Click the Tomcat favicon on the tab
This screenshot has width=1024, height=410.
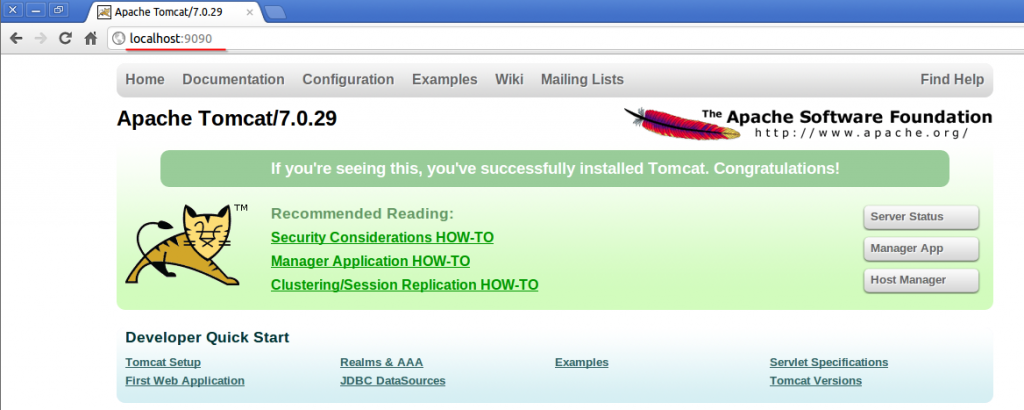104,12
